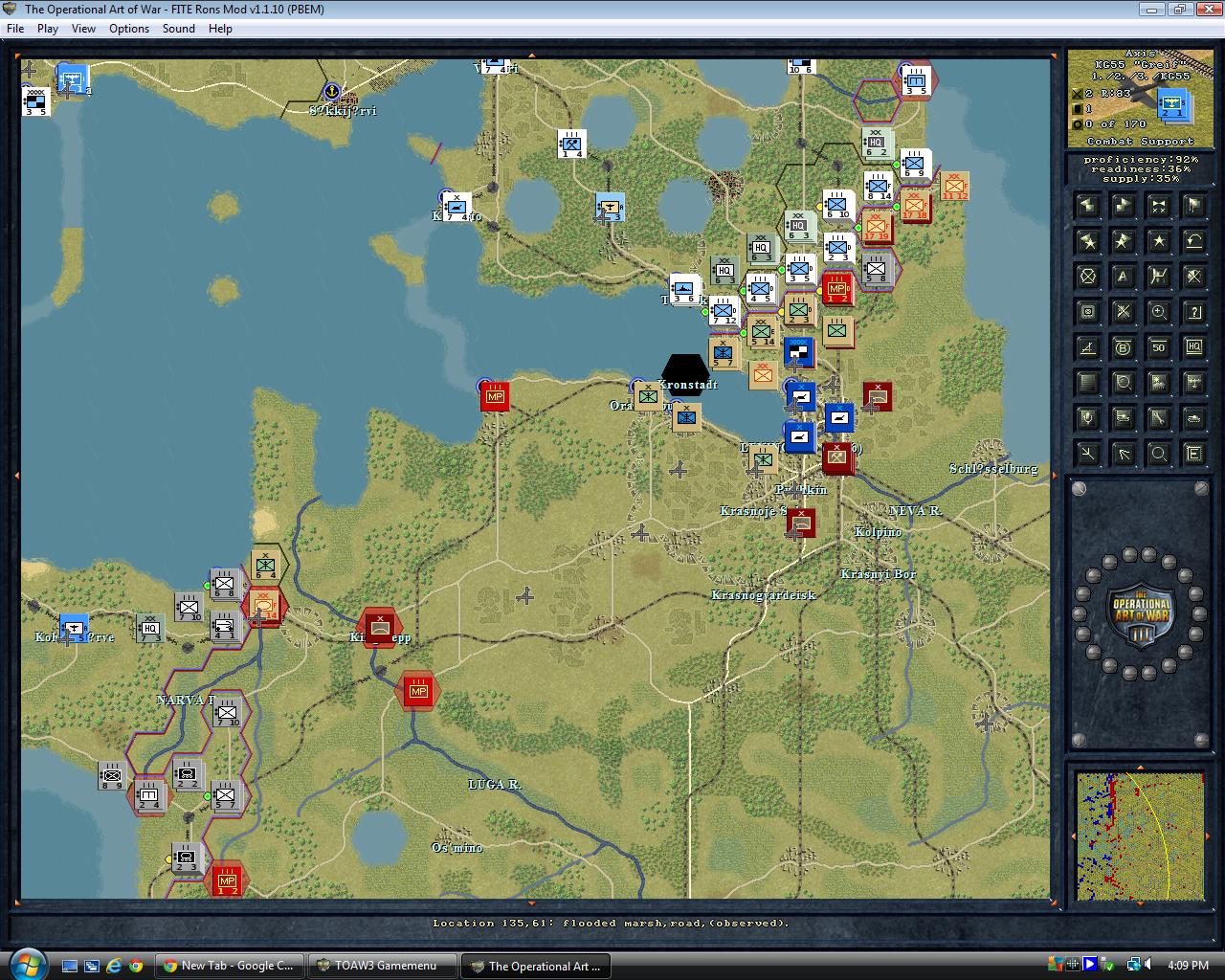The height and width of the screenshot is (980, 1225).
Task: Click the star with left arrow icon
Action: point(1088,240)
